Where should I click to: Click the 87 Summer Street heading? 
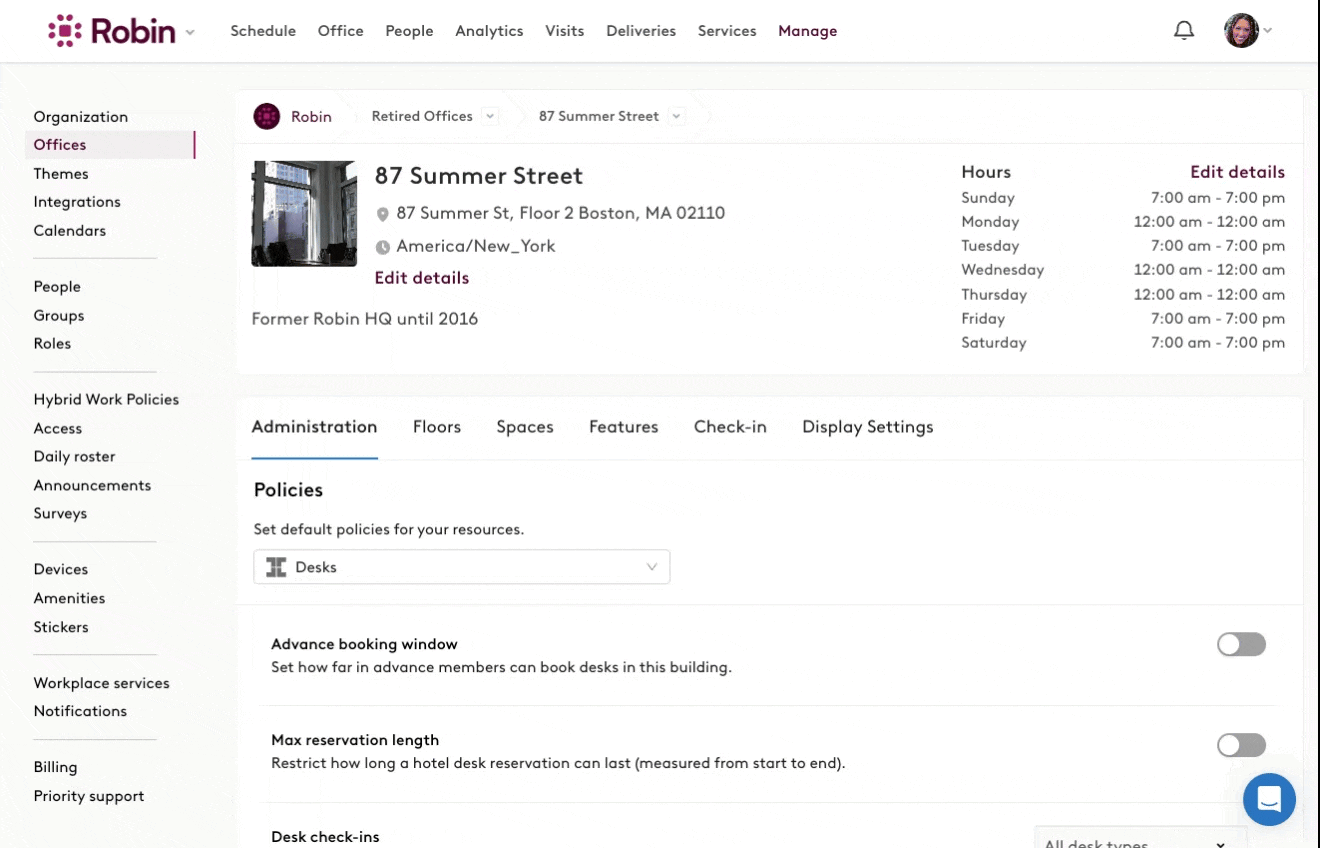(479, 176)
